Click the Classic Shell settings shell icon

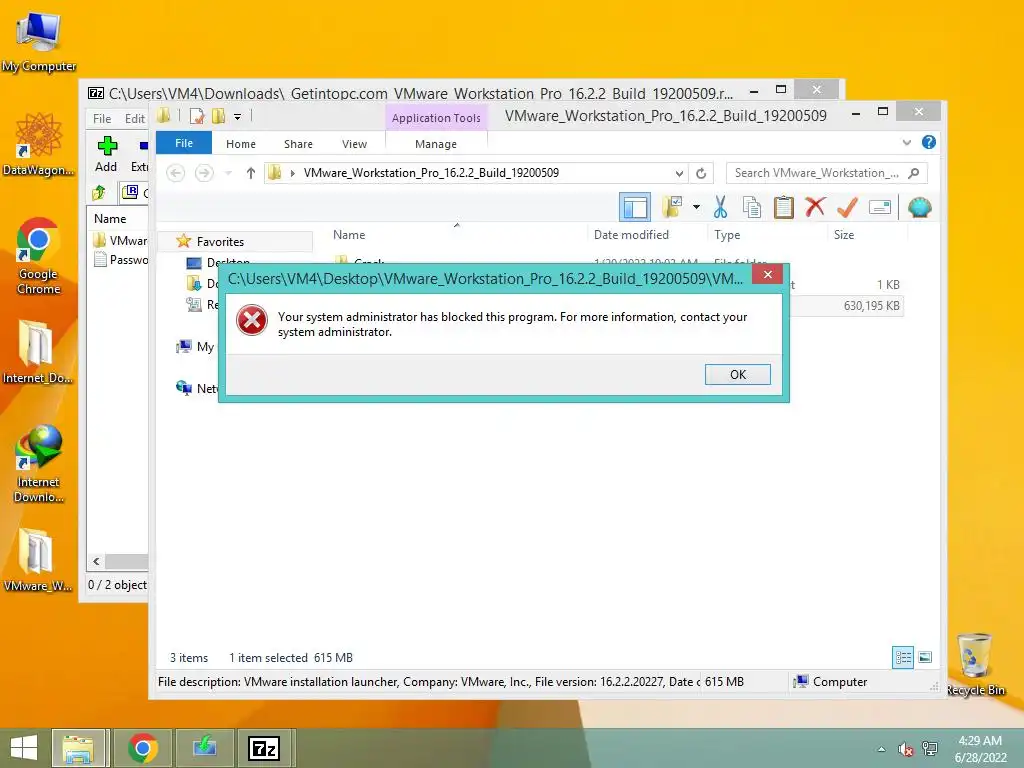(x=920, y=208)
